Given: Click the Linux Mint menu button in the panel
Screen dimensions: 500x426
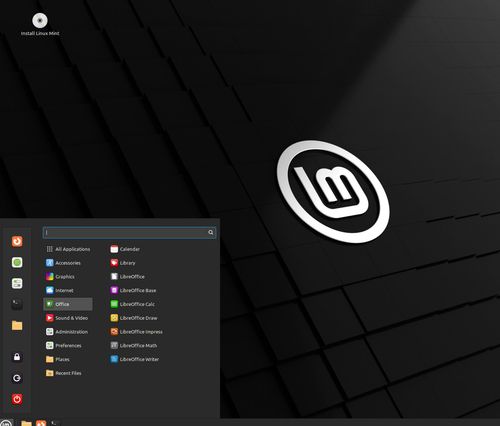Looking at the screenshot, I should pos(6,423).
